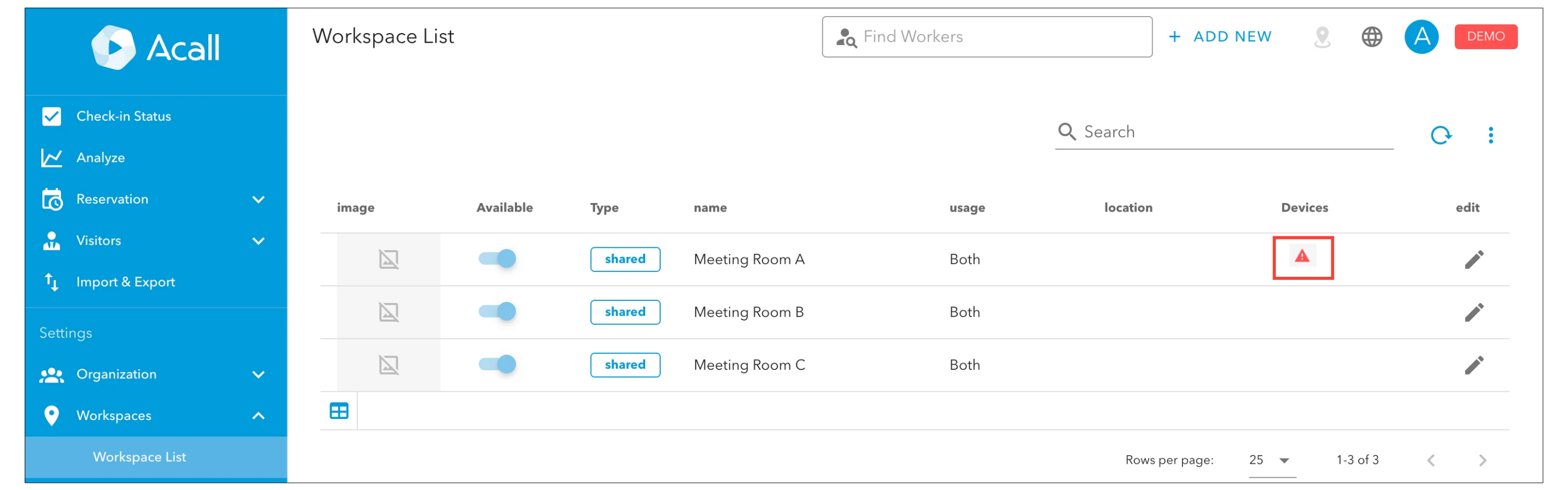Click the refresh icon above the table

click(x=1440, y=135)
